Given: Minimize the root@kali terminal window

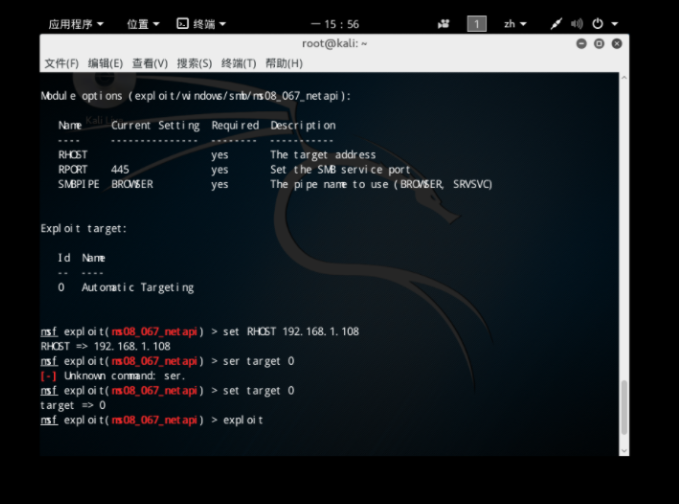Looking at the screenshot, I should pos(581,44).
